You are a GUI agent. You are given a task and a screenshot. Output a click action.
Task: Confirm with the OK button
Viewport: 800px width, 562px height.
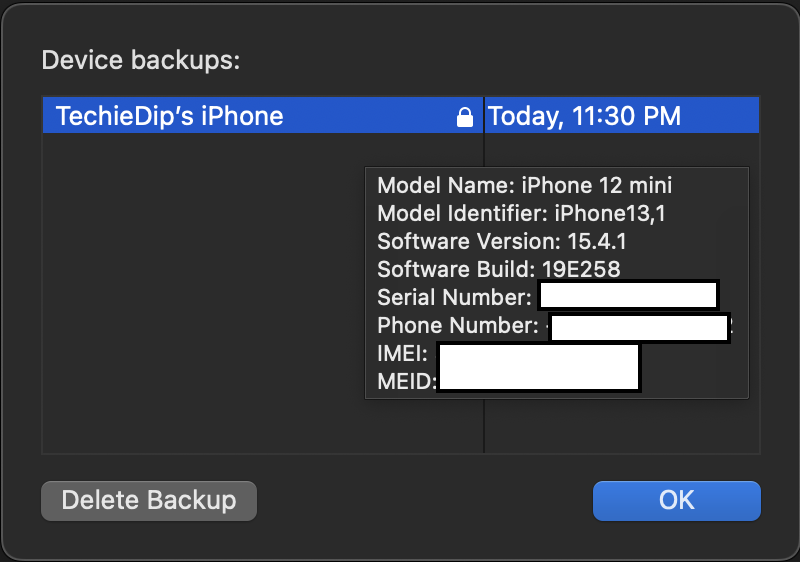pos(676,500)
